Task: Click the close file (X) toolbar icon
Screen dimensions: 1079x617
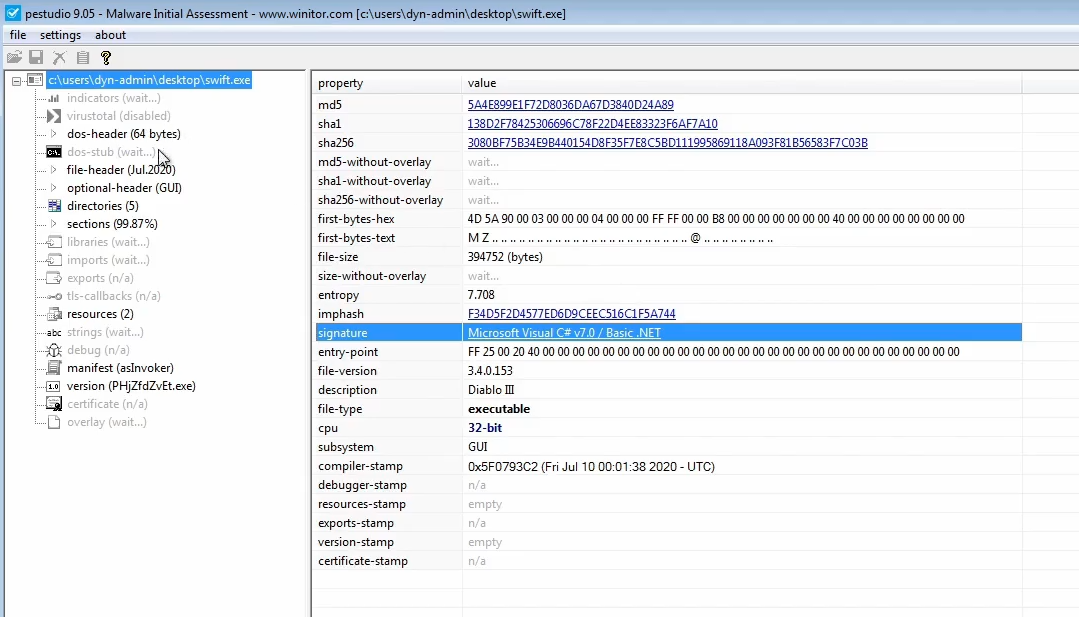Action: pyautogui.click(x=60, y=58)
